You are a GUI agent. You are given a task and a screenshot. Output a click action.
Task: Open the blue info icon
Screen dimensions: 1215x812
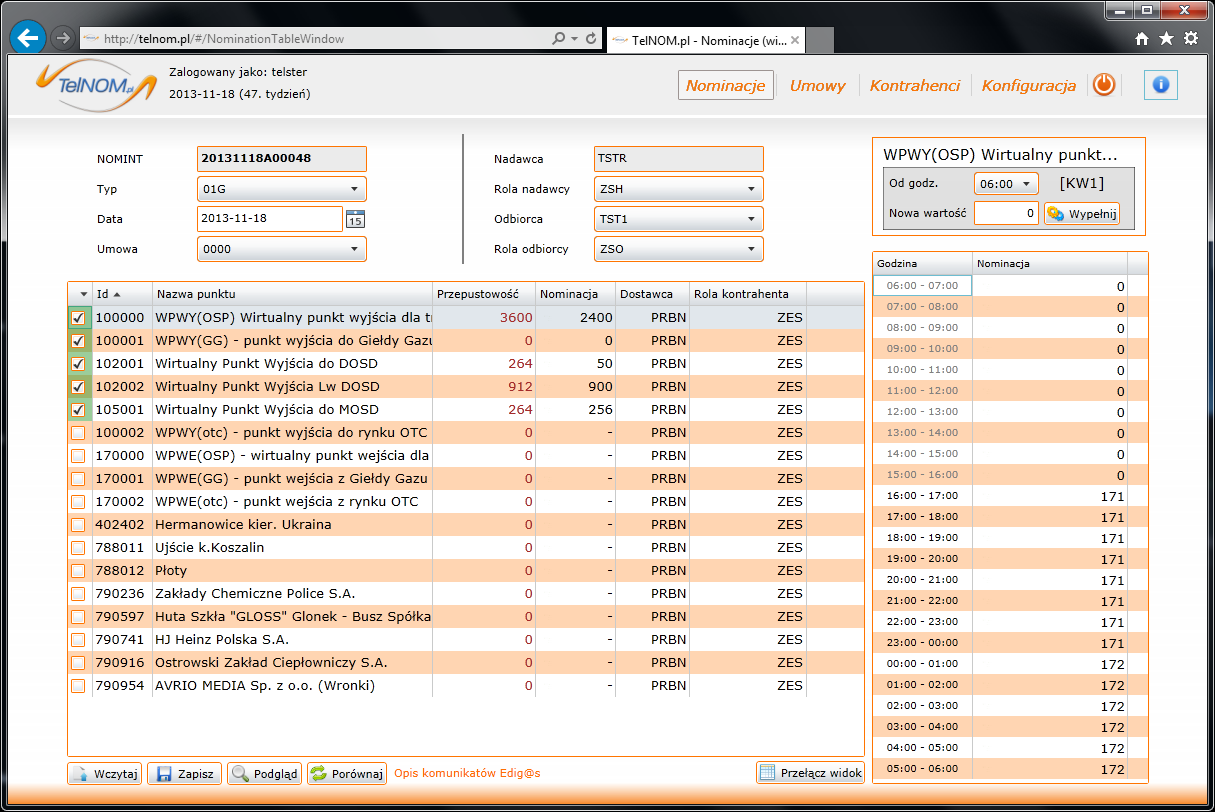pyautogui.click(x=1161, y=85)
